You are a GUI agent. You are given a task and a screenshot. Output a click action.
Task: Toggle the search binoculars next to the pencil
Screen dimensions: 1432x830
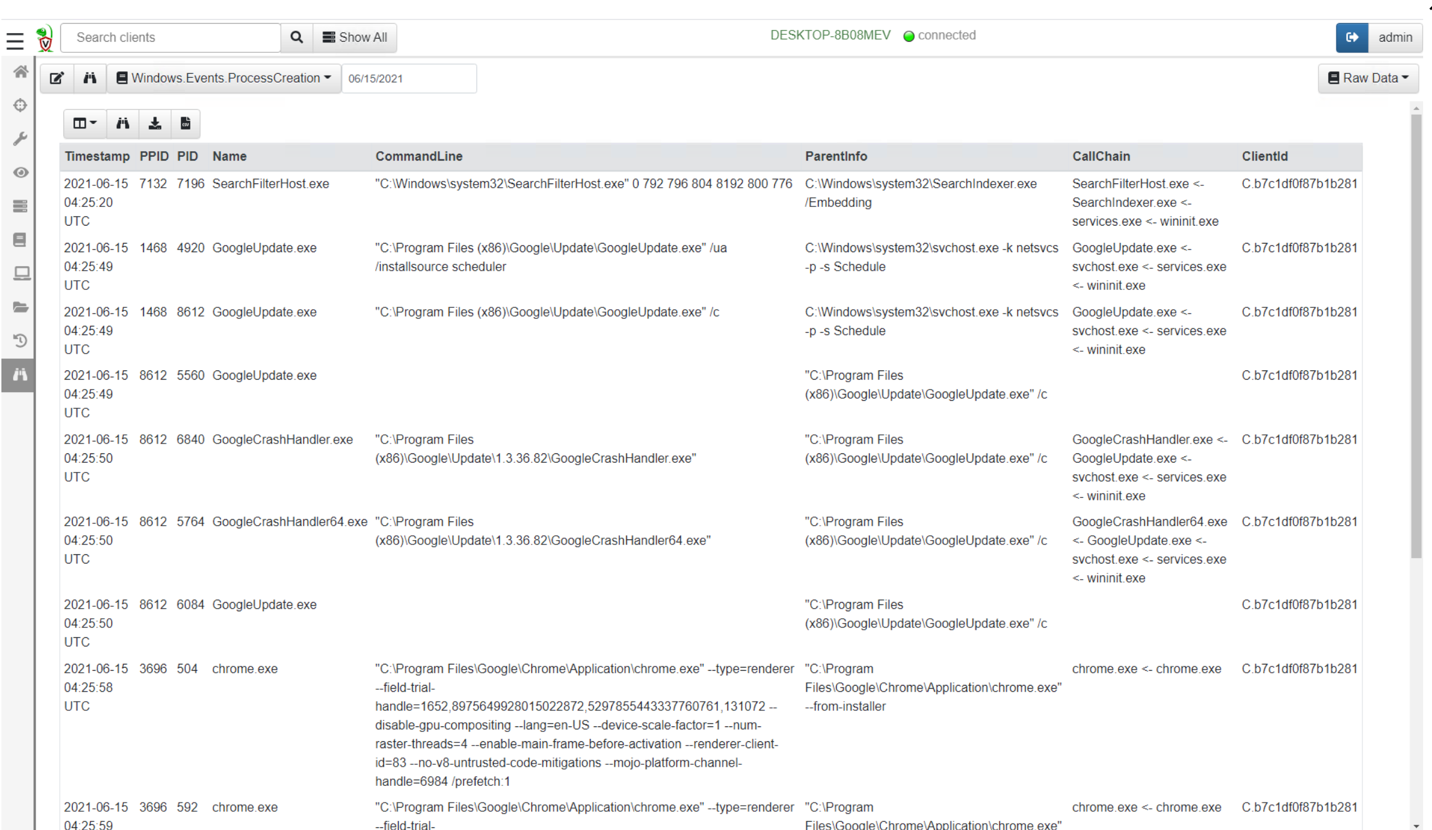(x=89, y=78)
